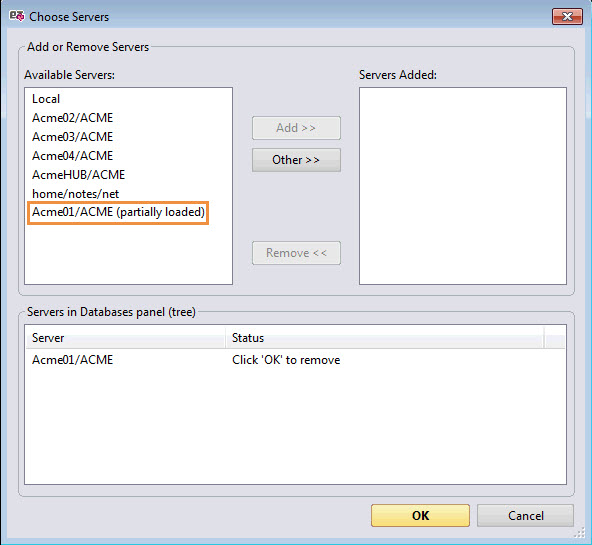The image size is (592, 545).
Task: Sort by the Server column header
Action: coord(125,338)
